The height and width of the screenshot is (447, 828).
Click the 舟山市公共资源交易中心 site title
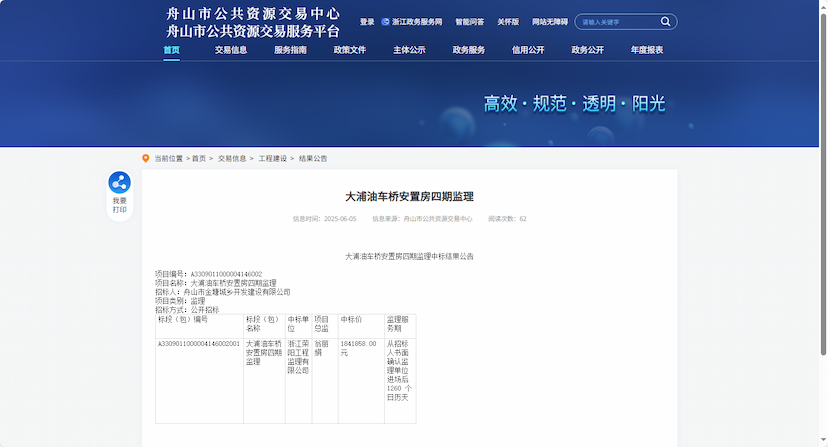click(x=253, y=14)
